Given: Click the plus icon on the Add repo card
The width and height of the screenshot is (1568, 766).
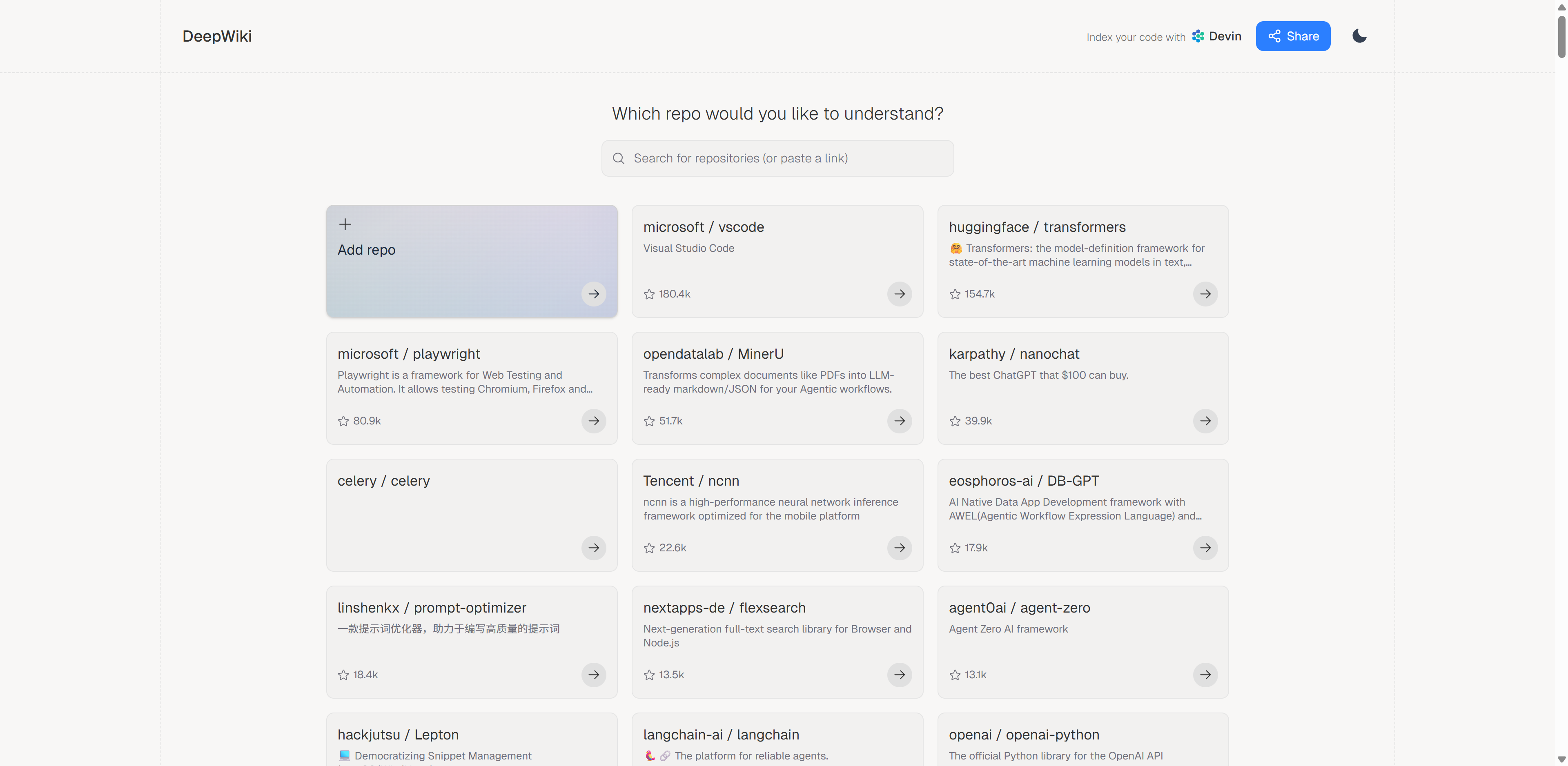Looking at the screenshot, I should pos(345,224).
